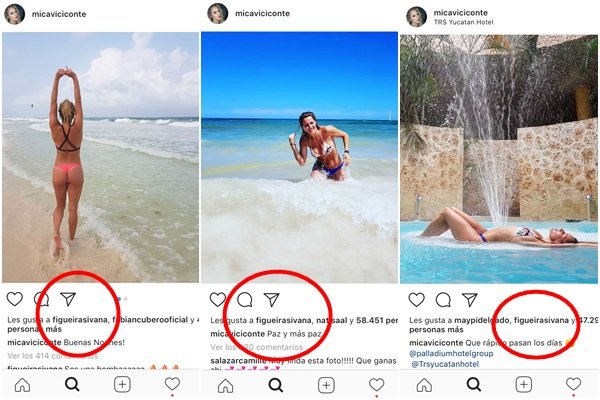Share the middle wave photo post
The image size is (600, 400).
[x=271, y=299]
